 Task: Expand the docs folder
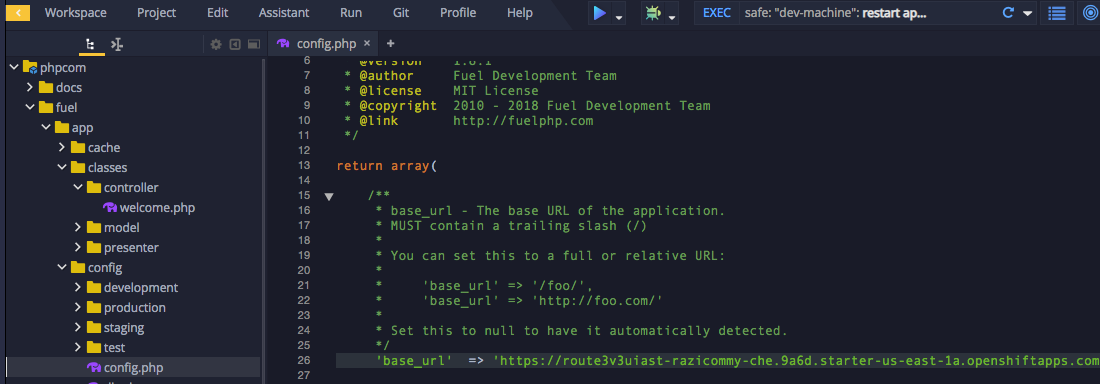pos(29,88)
